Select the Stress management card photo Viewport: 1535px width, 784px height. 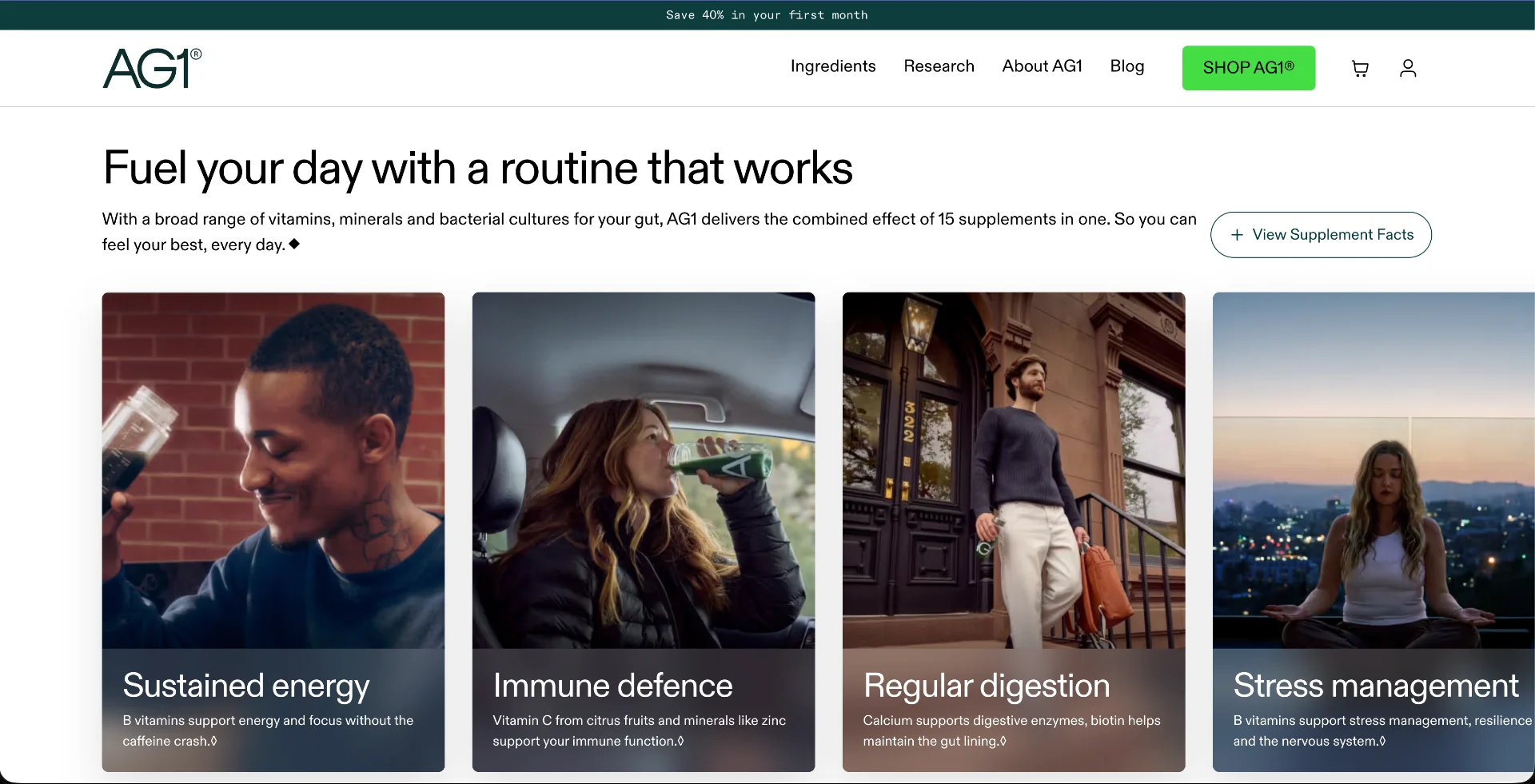tap(1374, 471)
